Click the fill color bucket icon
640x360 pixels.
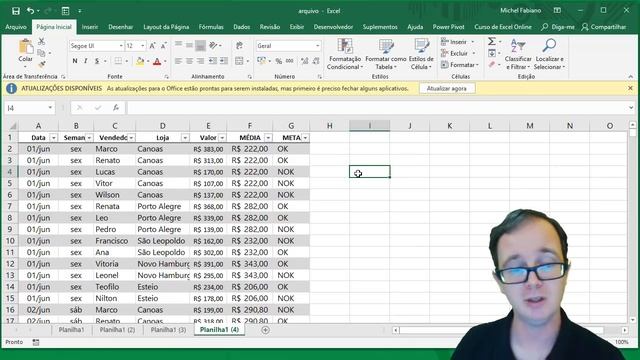pos(140,61)
